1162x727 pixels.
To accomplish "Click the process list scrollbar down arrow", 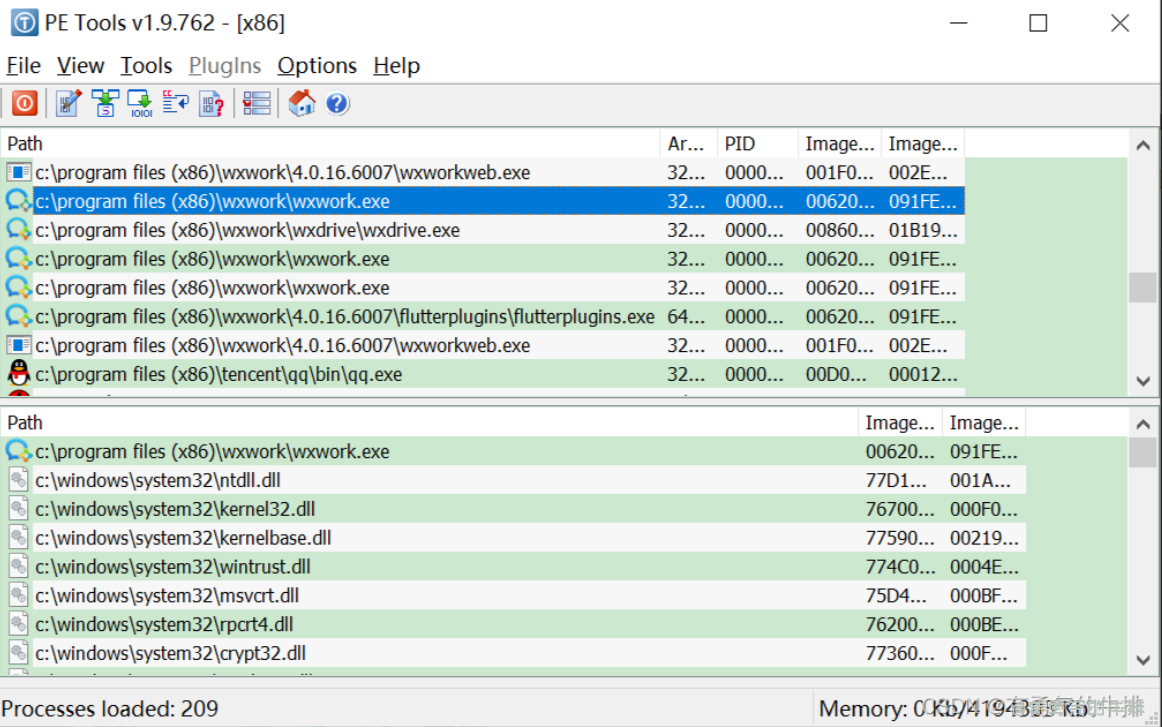I will [1143, 381].
